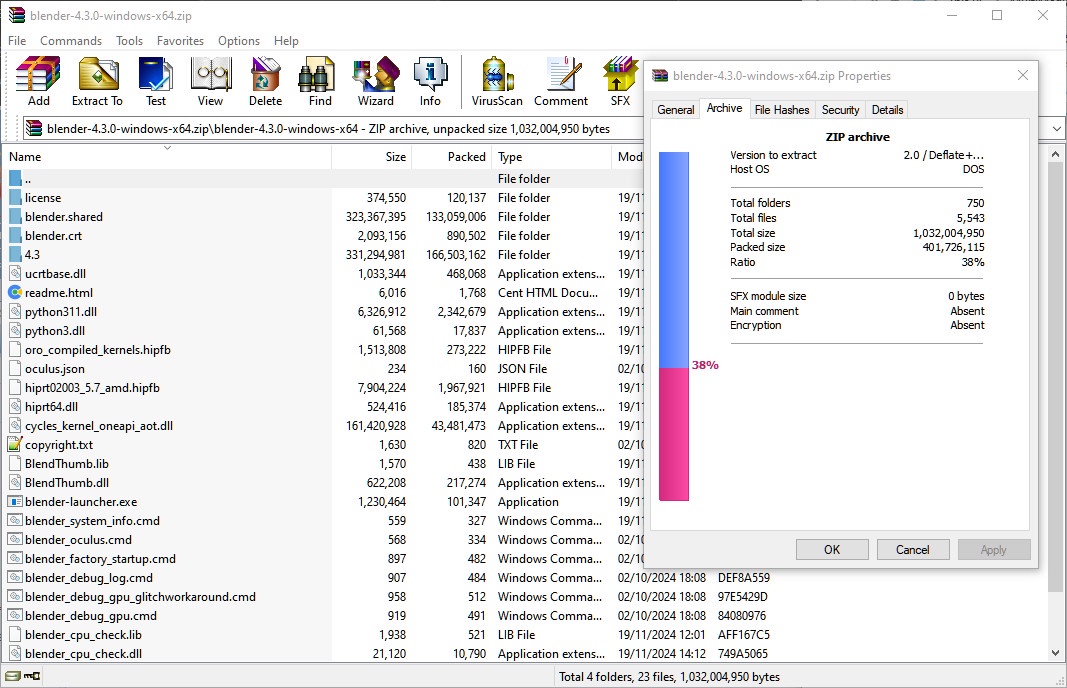This screenshot has width=1067, height=688.
Task: Open the Help menu
Action: [286, 41]
